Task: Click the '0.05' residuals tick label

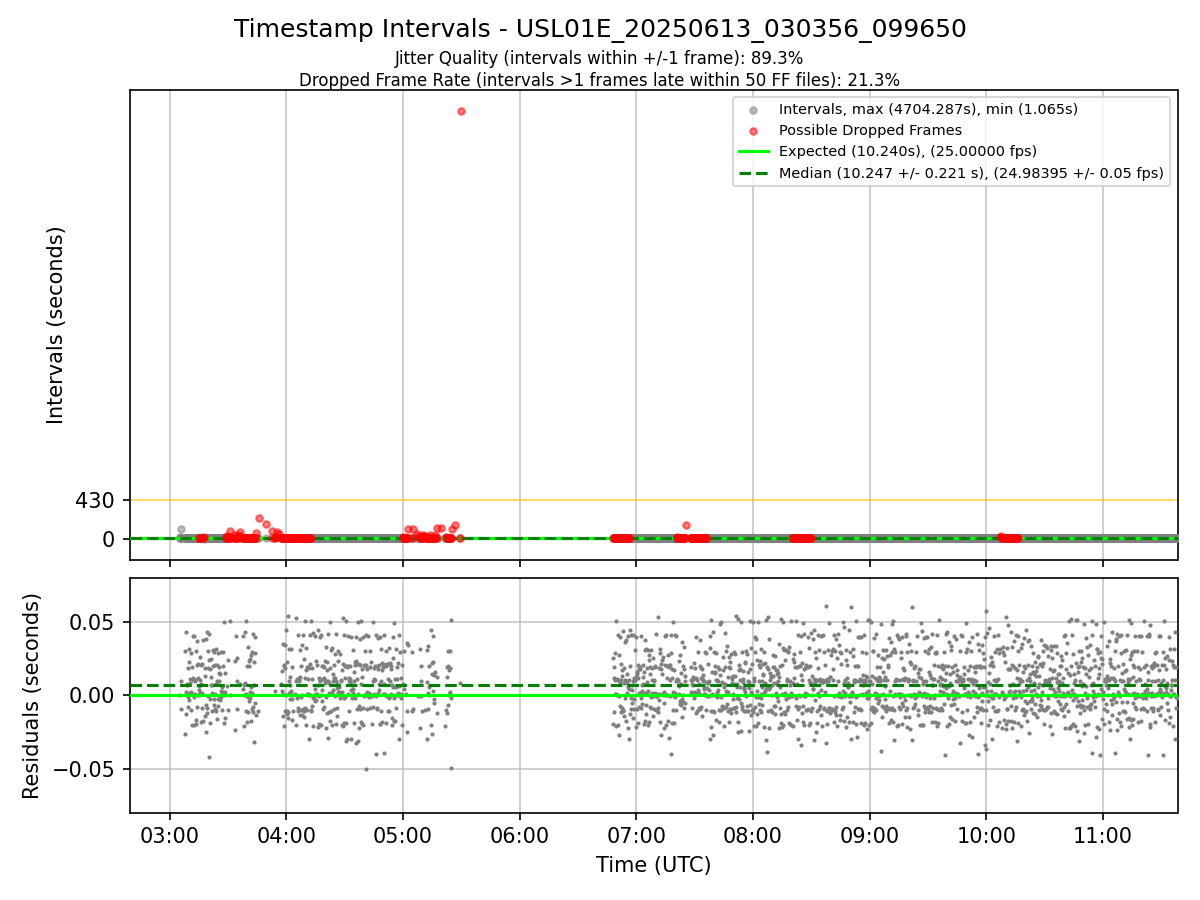Action: click(x=93, y=622)
